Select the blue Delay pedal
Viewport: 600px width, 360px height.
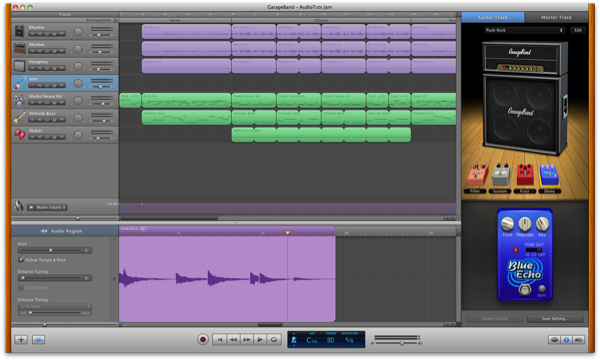(549, 175)
